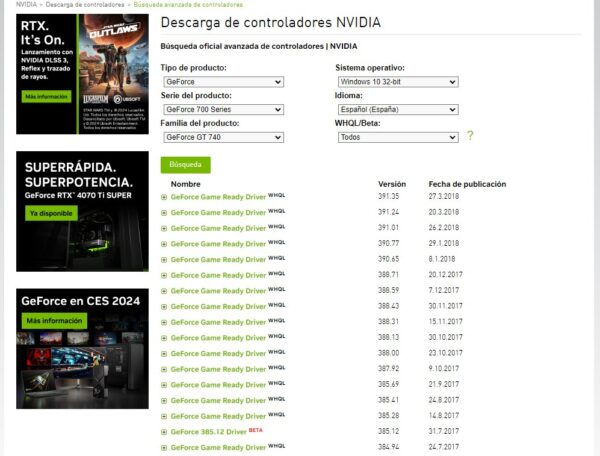The height and width of the screenshot is (456, 600).
Task: Expand the driver row for version 390.65
Action: 164,260
